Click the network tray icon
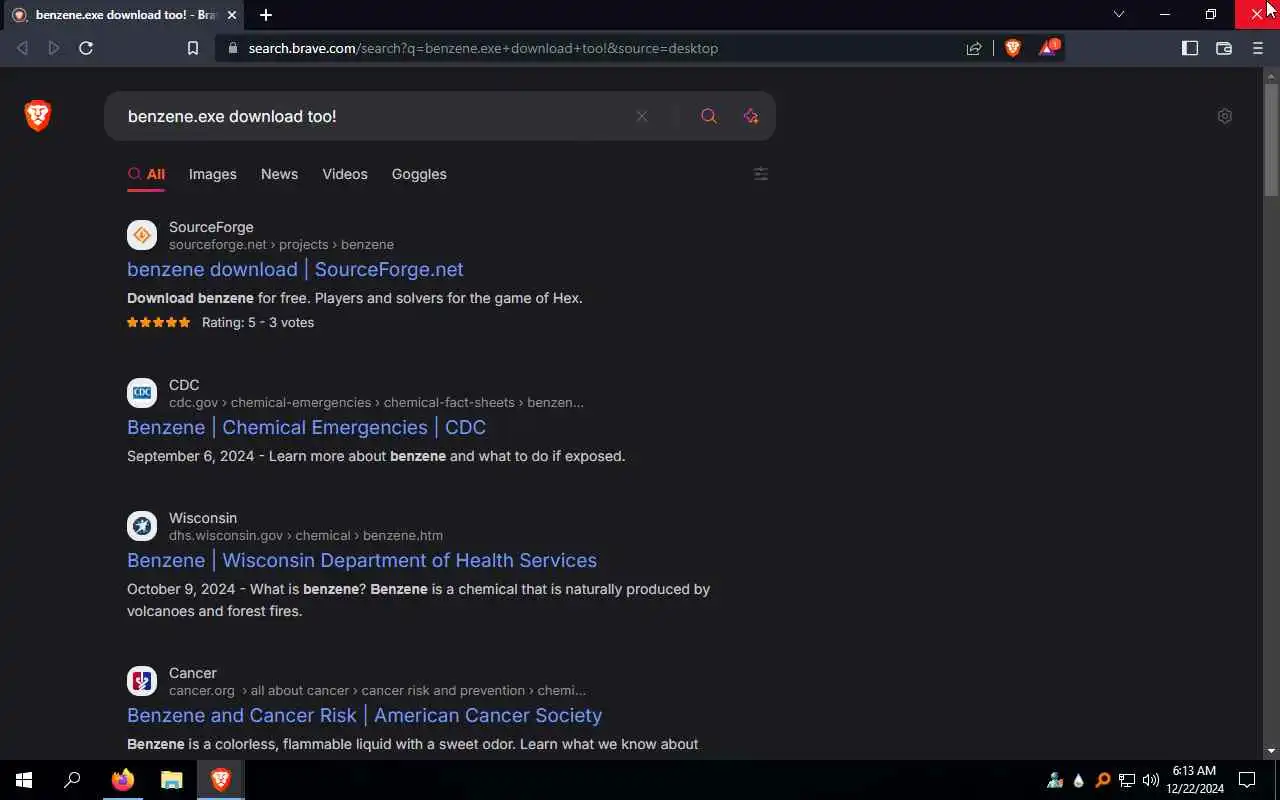The width and height of the screenshot is (1280, 800). [1127, 780]
